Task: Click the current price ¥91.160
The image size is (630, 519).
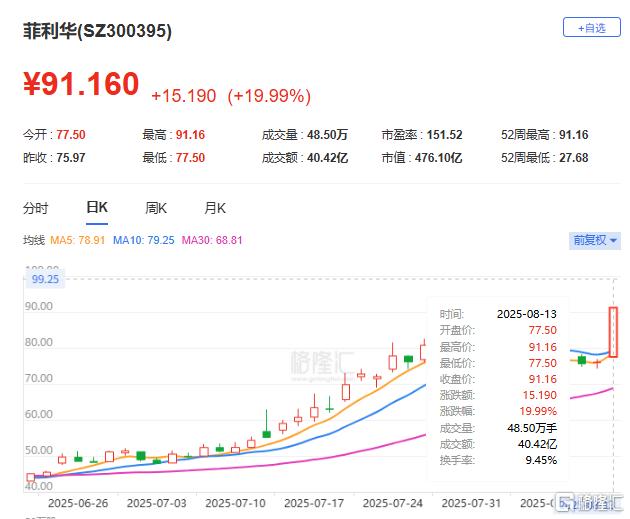Action: 81,84
